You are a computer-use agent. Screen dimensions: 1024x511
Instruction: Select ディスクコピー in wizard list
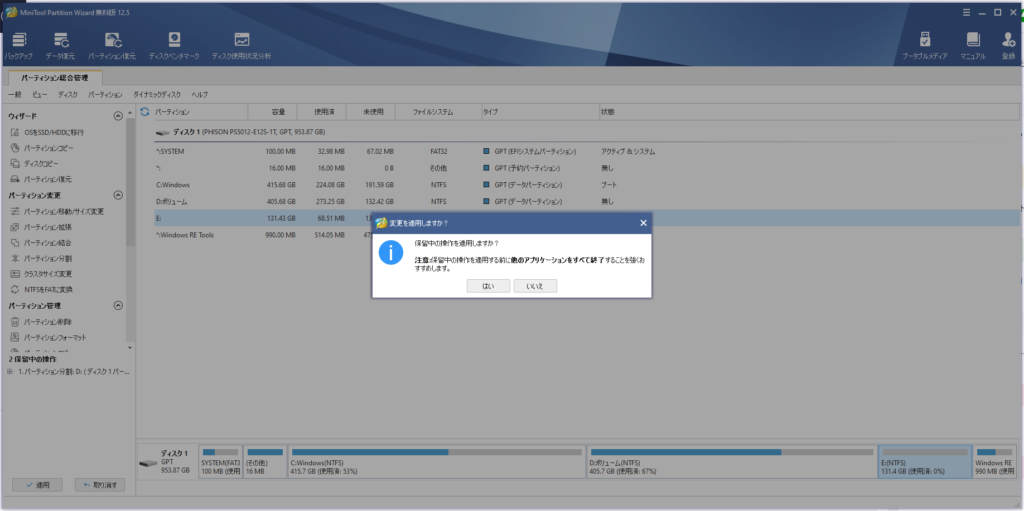pyautogui.click(x=34, y=163)
